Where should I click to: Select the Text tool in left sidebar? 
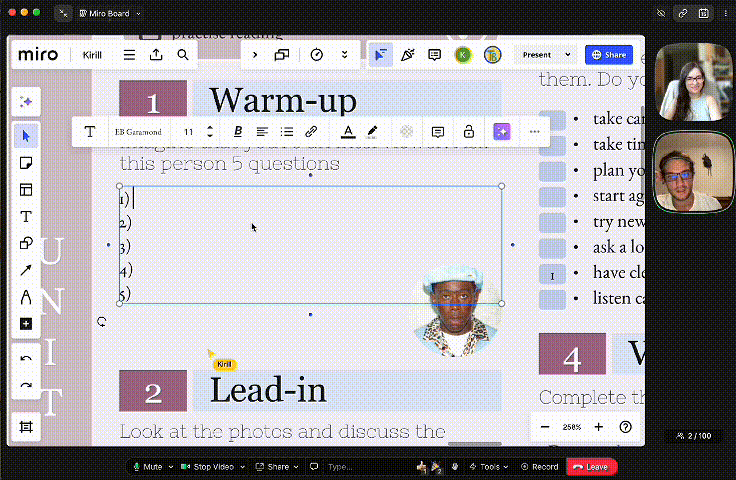(x=26, y=216)
